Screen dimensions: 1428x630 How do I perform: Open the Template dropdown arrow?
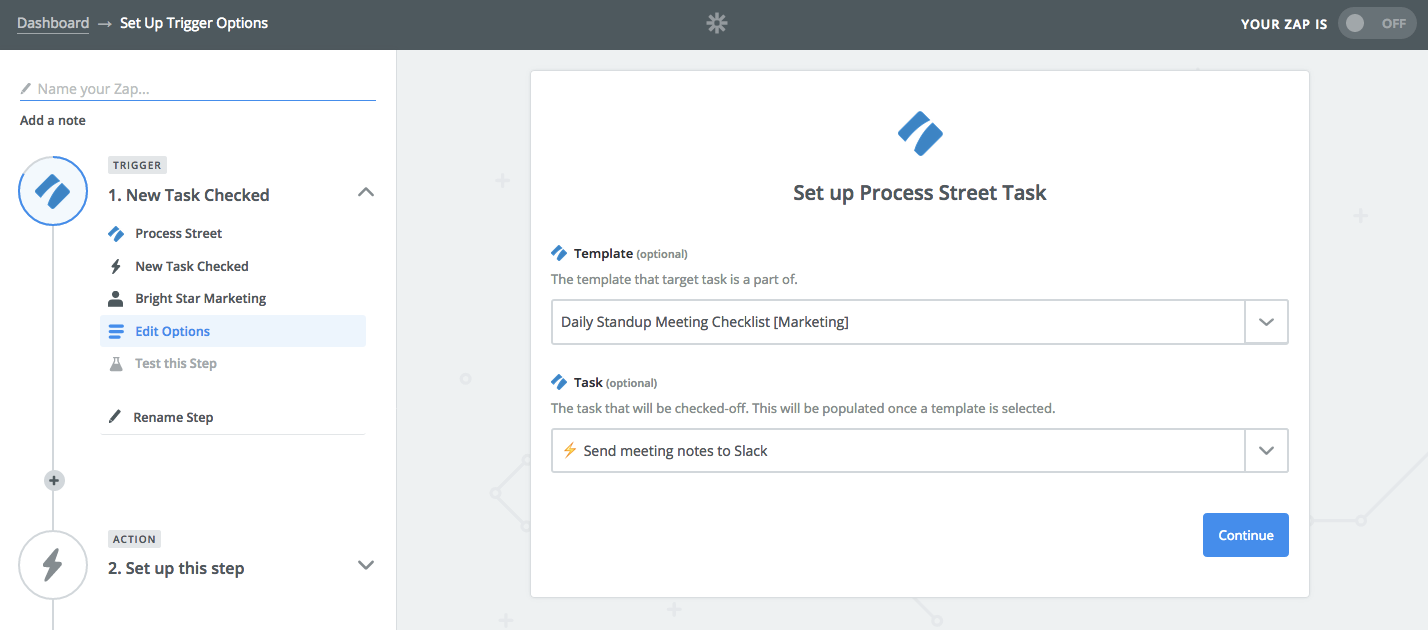[x=1266, y=322]
